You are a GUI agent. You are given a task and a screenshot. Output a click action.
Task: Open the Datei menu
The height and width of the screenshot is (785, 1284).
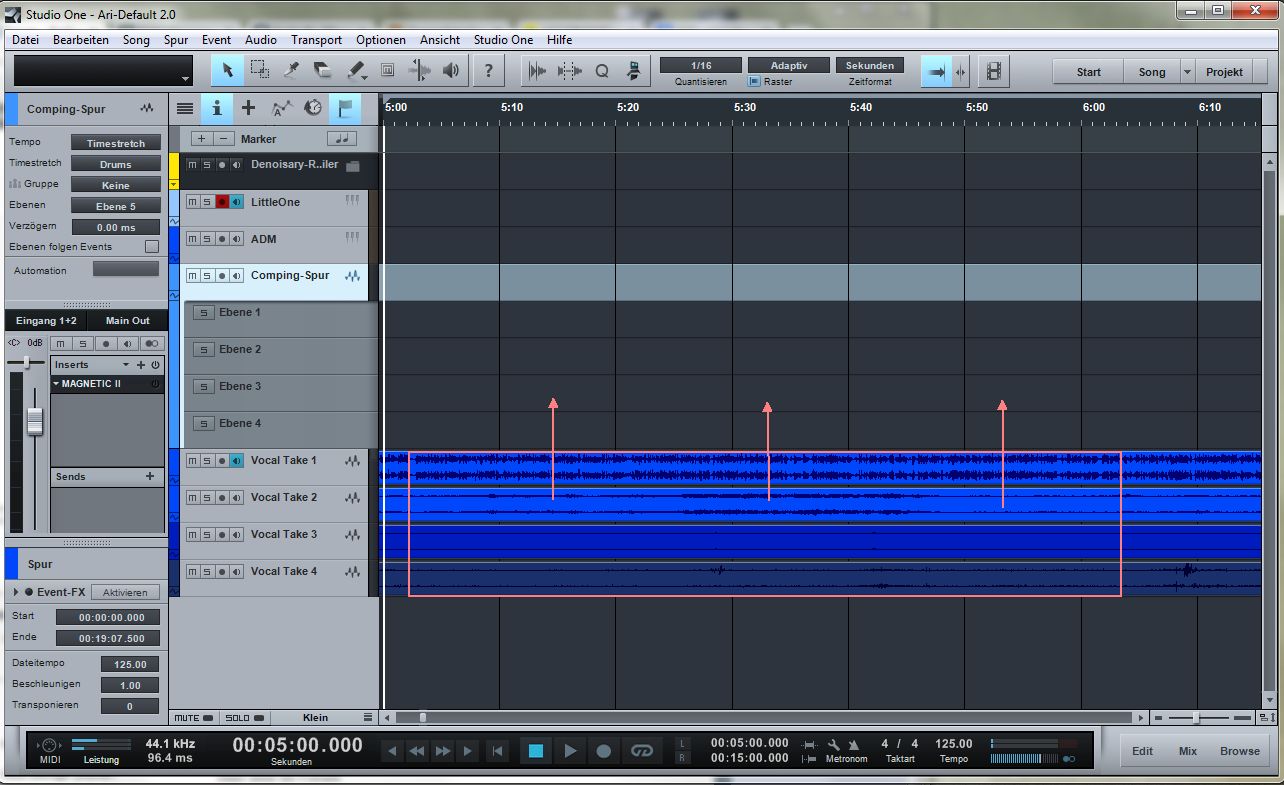[25, 40]
